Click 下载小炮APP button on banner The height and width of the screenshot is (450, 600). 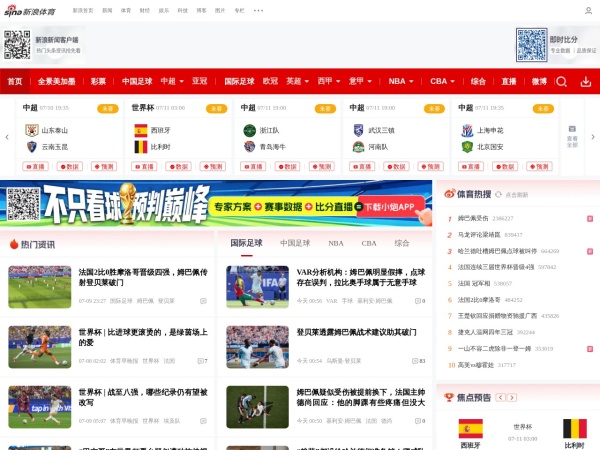(391, 207)
